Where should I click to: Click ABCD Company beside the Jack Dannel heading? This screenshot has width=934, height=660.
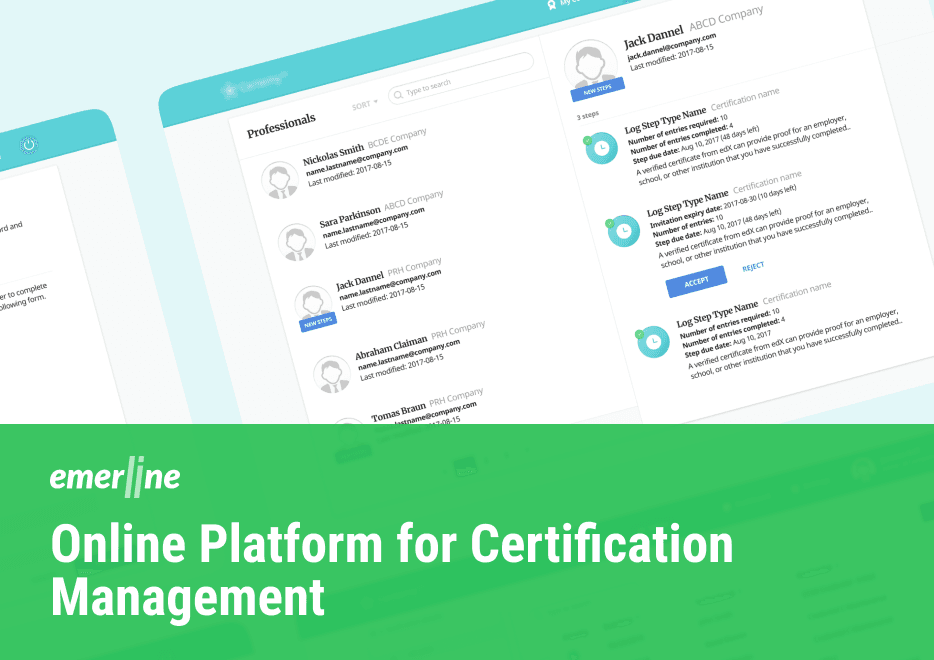point(726,18)
